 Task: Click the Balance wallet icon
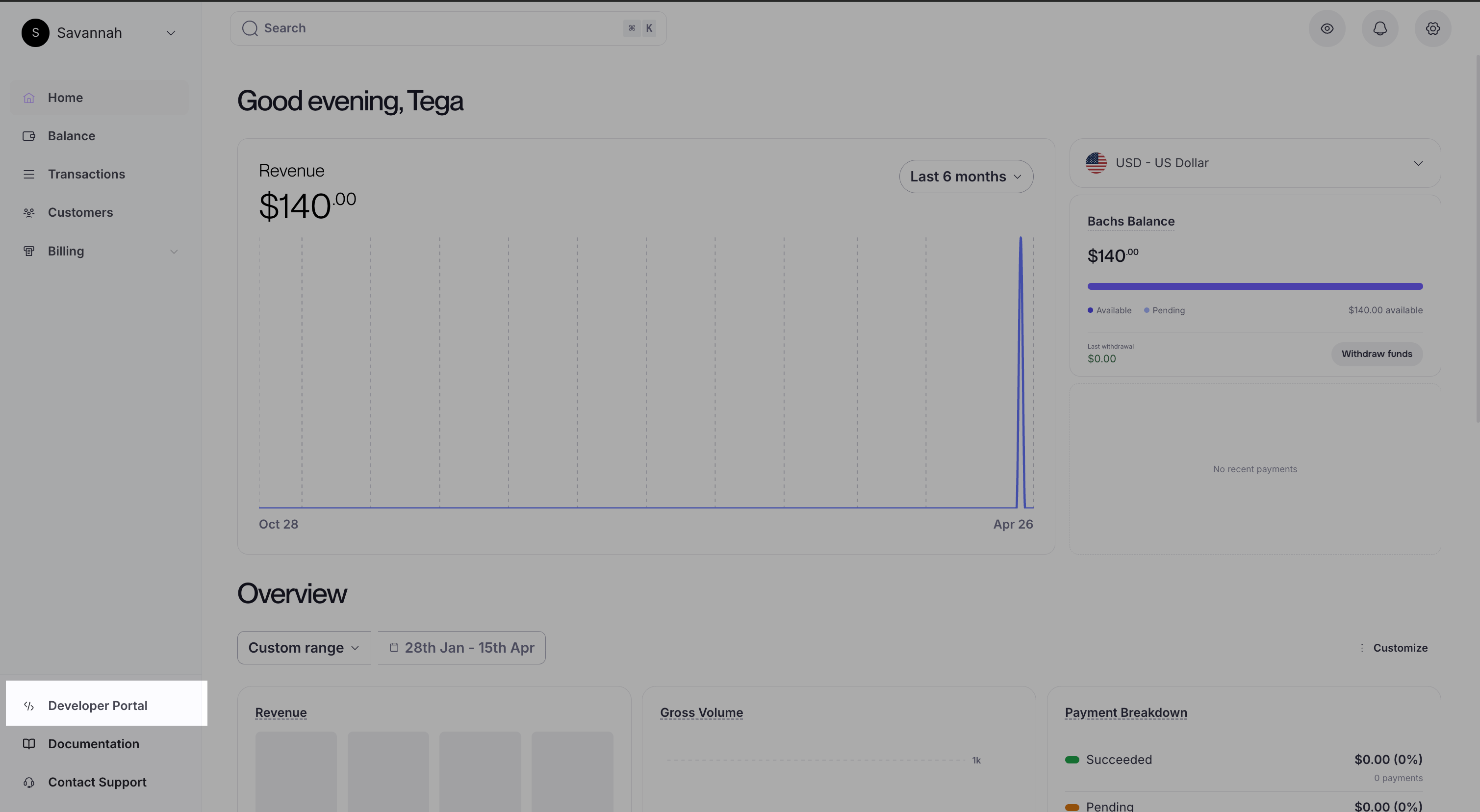pos(29,136)
